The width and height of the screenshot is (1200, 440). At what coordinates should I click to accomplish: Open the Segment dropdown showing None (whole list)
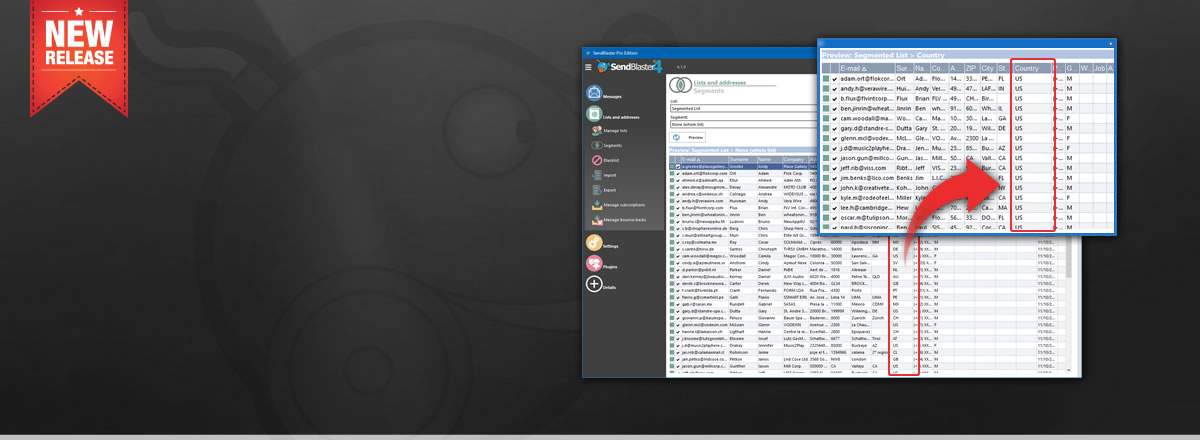[x=744, y=125]
